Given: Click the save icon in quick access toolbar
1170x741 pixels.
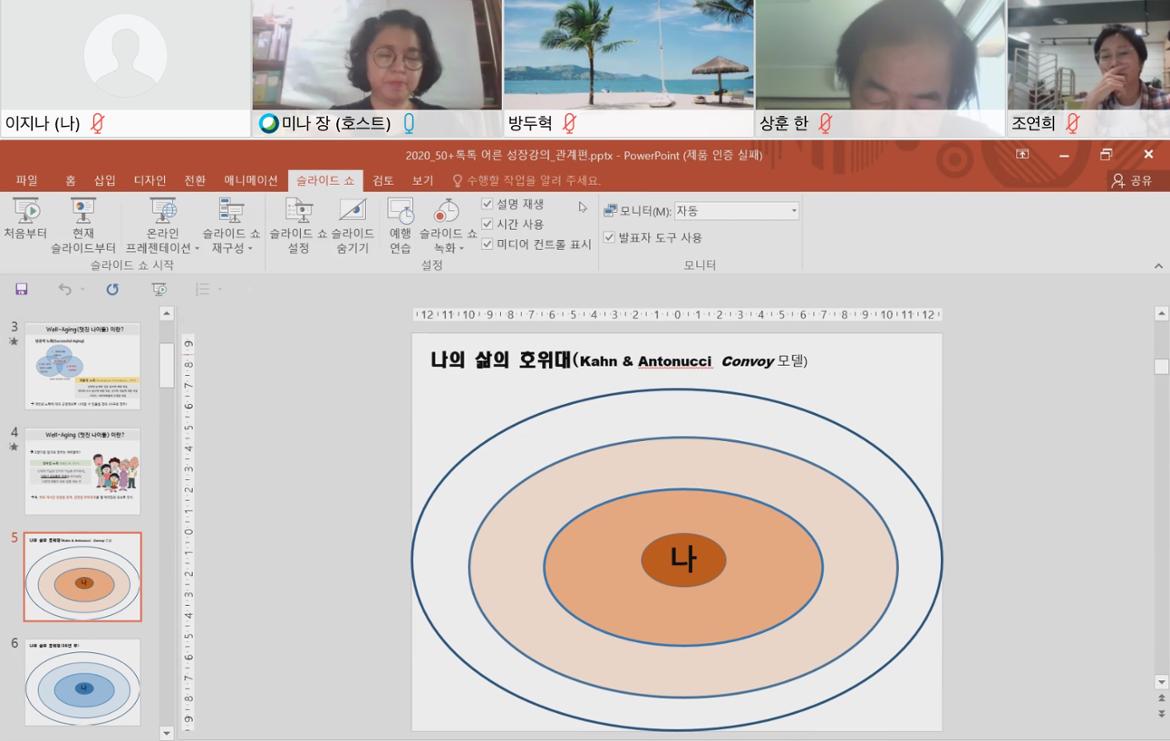Looking at the screenshot, I should coord(21,289).
